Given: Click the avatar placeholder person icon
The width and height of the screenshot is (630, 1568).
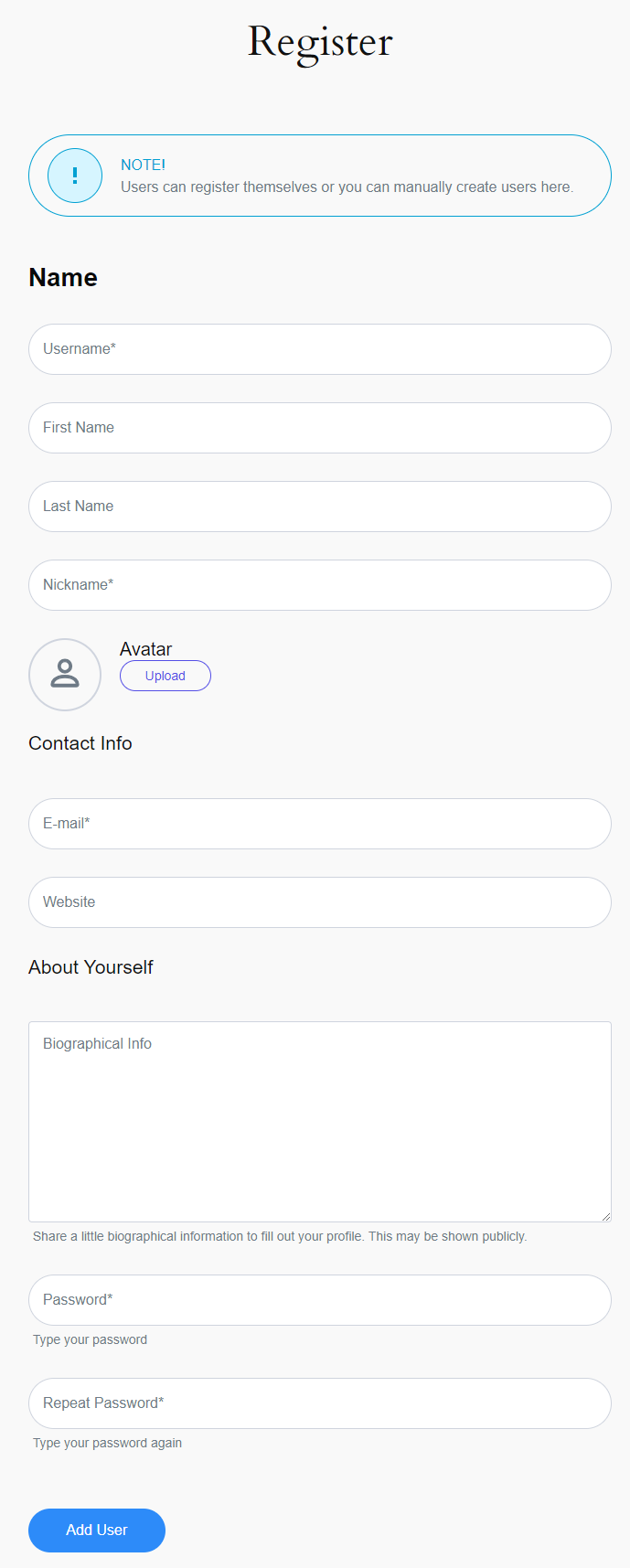Looking at the screenshot, I should coord(65,675).
